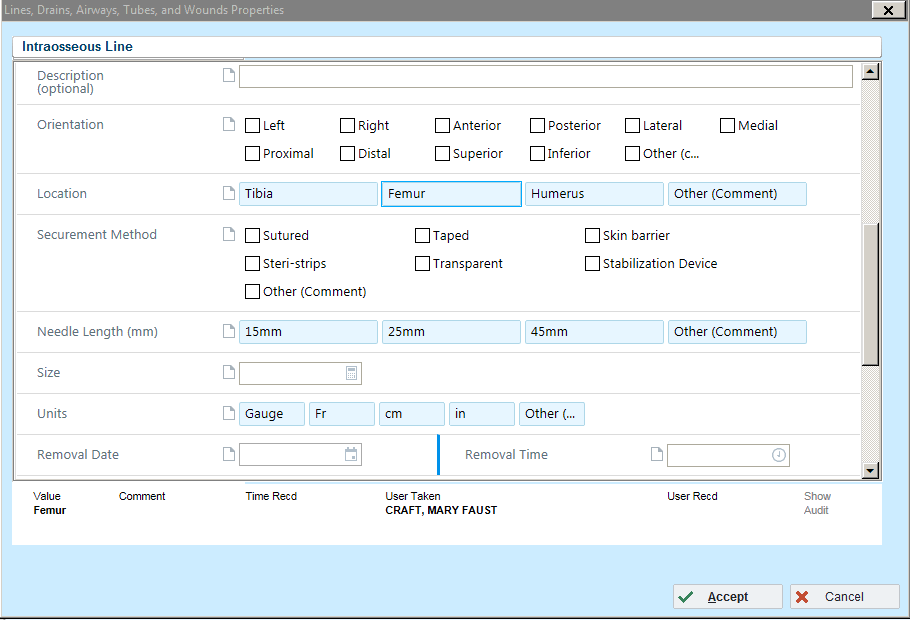Open the comment note icon beside Size
910x620 pixels.
tap(229, 372)
